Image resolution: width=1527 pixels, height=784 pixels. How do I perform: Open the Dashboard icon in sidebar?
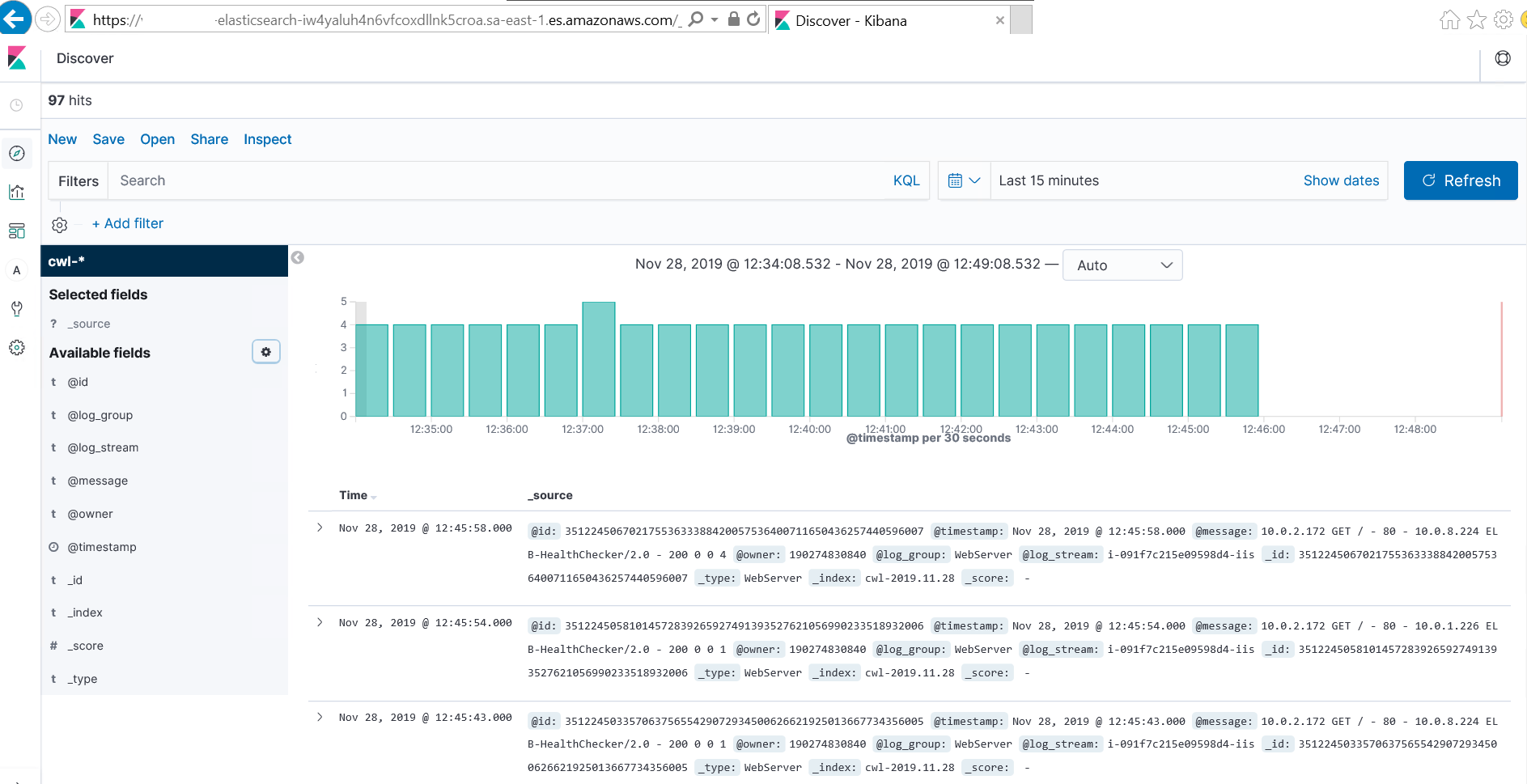pyautogui.click(x=17, y=231)
